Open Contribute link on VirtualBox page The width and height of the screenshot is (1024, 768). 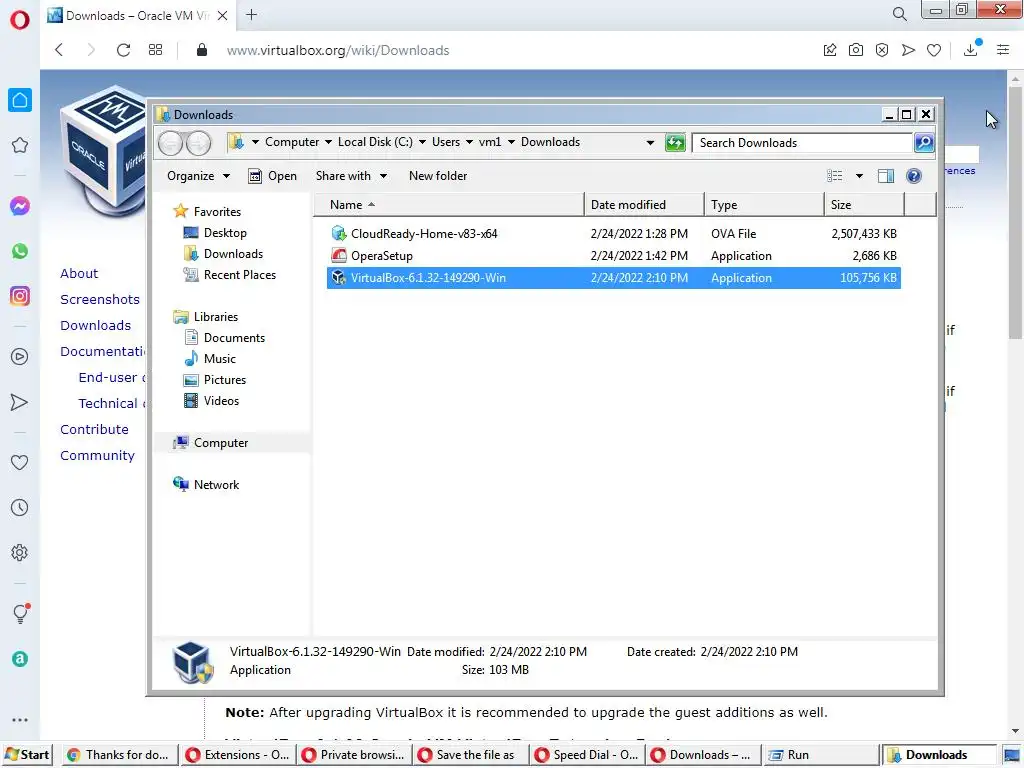point(94,430)
